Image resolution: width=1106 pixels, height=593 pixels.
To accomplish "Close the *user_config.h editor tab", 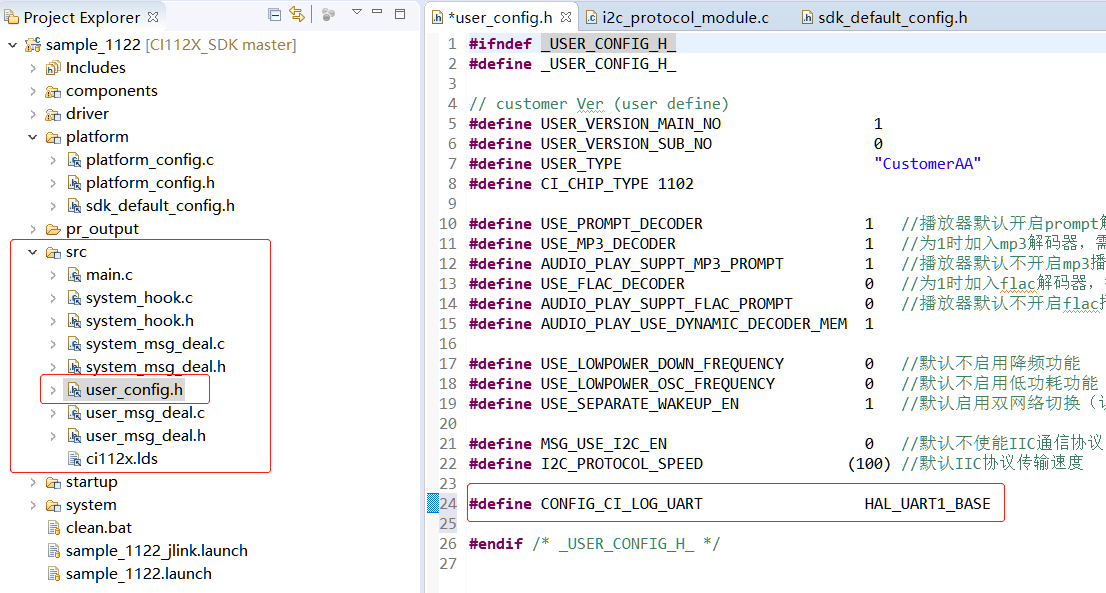I will (x=566, y=17).
